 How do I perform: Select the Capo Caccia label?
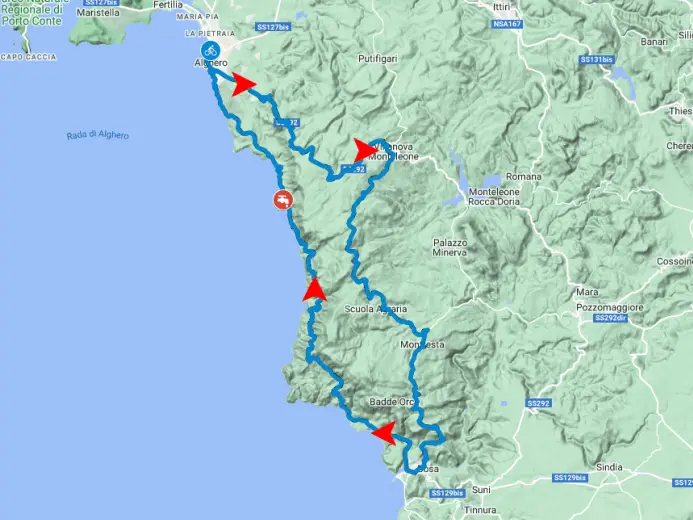coord(29,57)
